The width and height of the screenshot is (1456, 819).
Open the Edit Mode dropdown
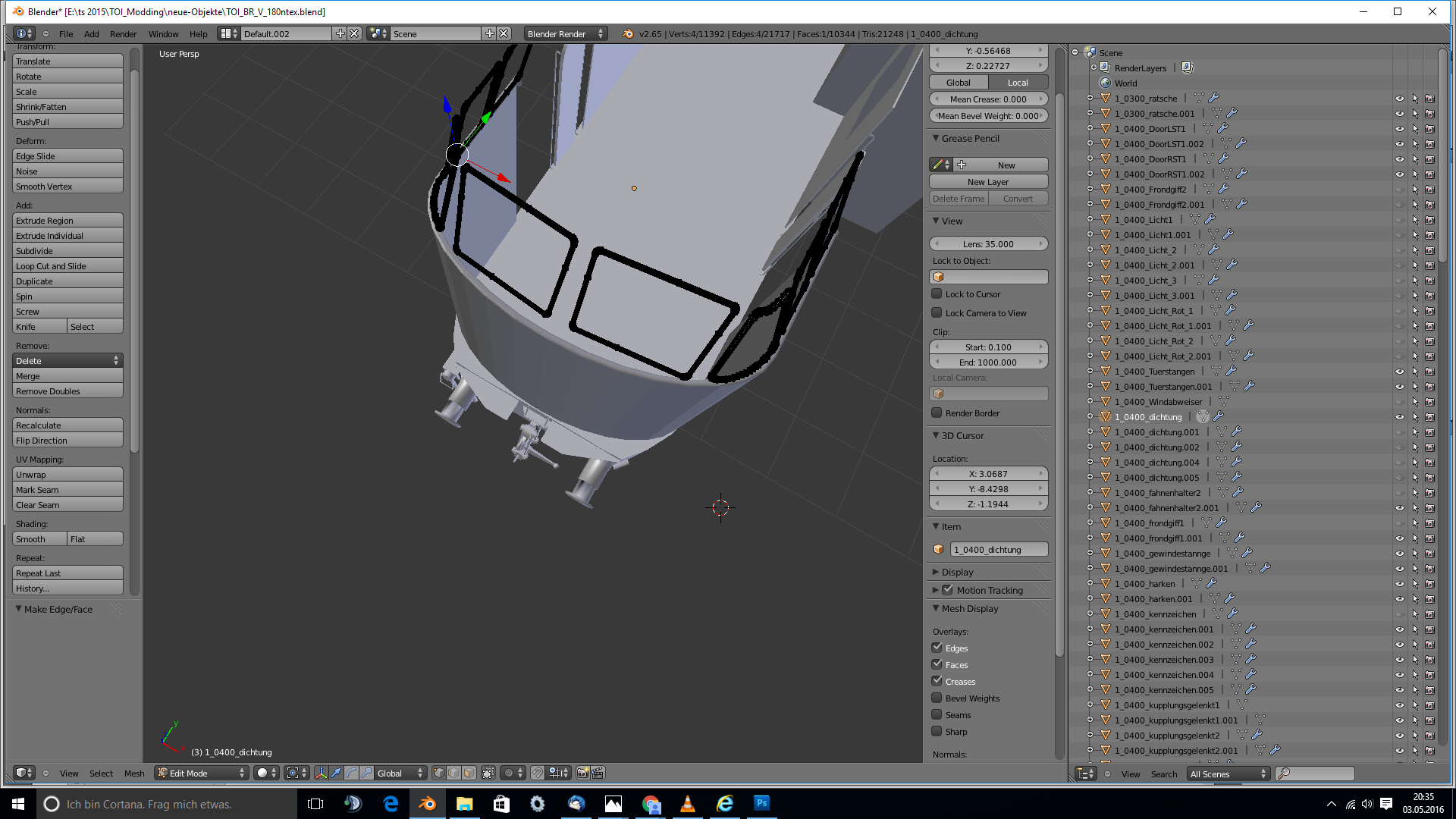202,773
